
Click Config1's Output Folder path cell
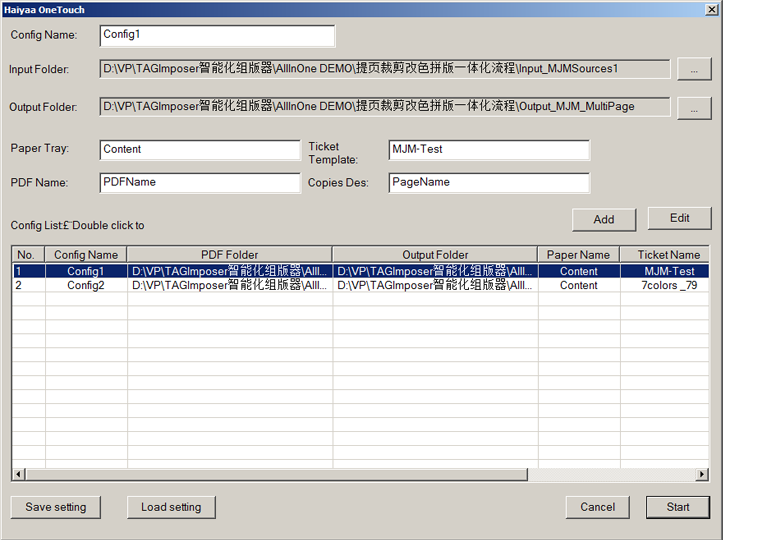435,271
